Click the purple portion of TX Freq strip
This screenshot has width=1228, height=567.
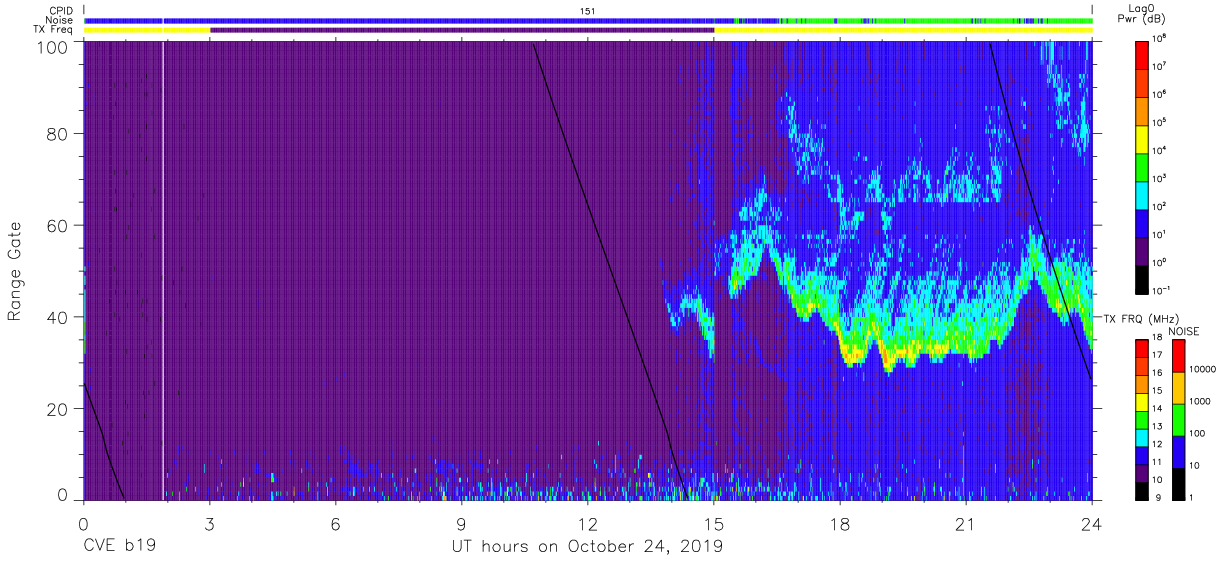[x=462, y=30]
